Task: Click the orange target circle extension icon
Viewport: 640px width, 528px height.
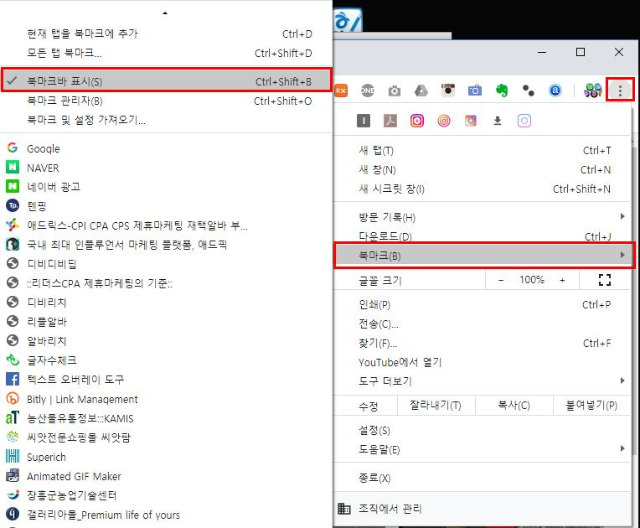Action: (444, 121)
